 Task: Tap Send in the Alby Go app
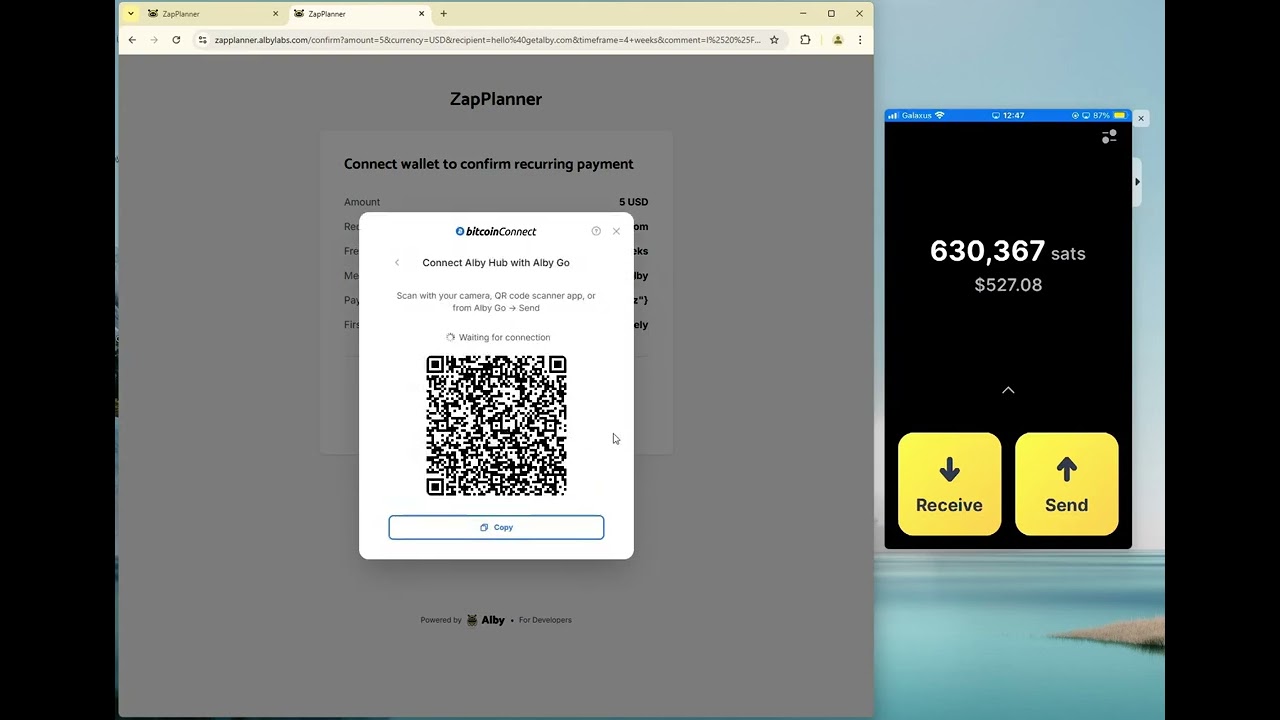[x=1066, y=484]
